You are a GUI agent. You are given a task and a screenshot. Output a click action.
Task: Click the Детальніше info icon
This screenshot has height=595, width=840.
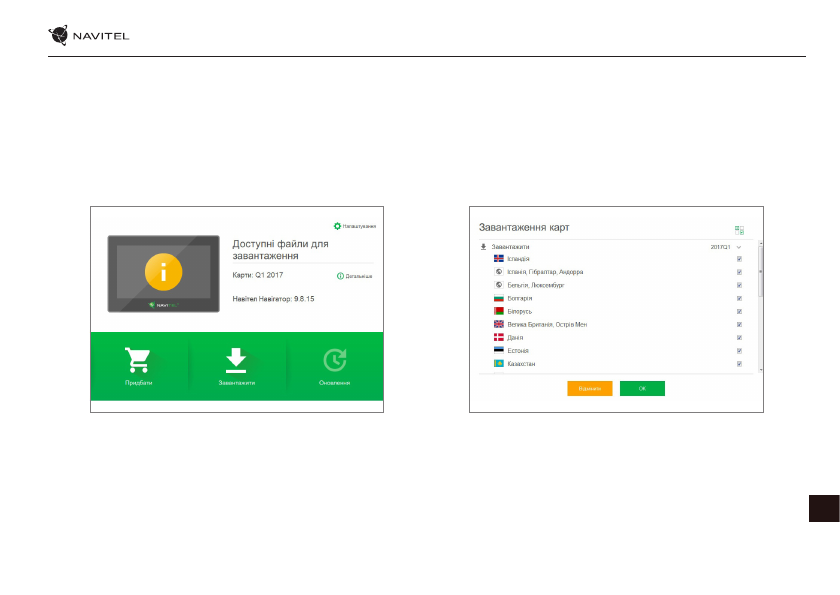coord(340,275)
